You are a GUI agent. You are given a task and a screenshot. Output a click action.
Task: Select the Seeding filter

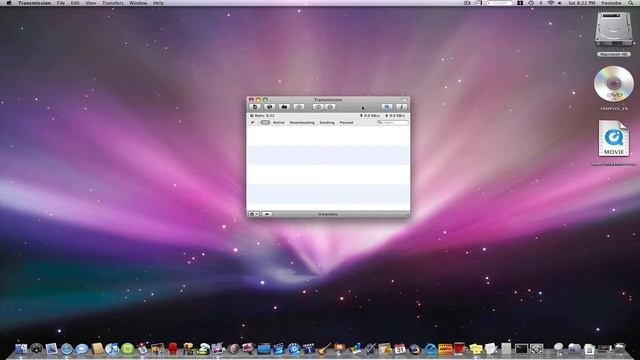(327, 122)
